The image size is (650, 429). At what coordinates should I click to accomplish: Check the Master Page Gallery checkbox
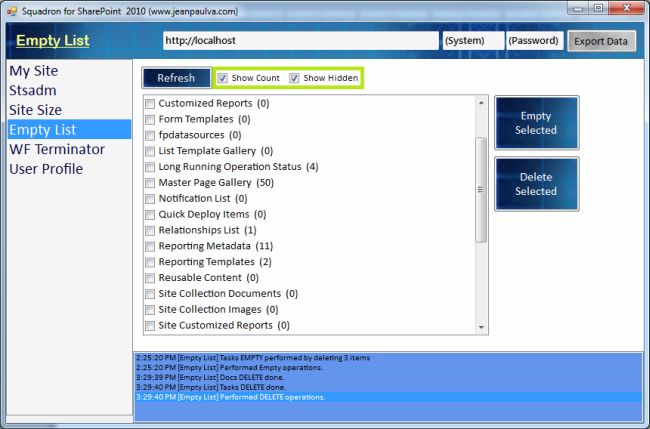point(150,183)
